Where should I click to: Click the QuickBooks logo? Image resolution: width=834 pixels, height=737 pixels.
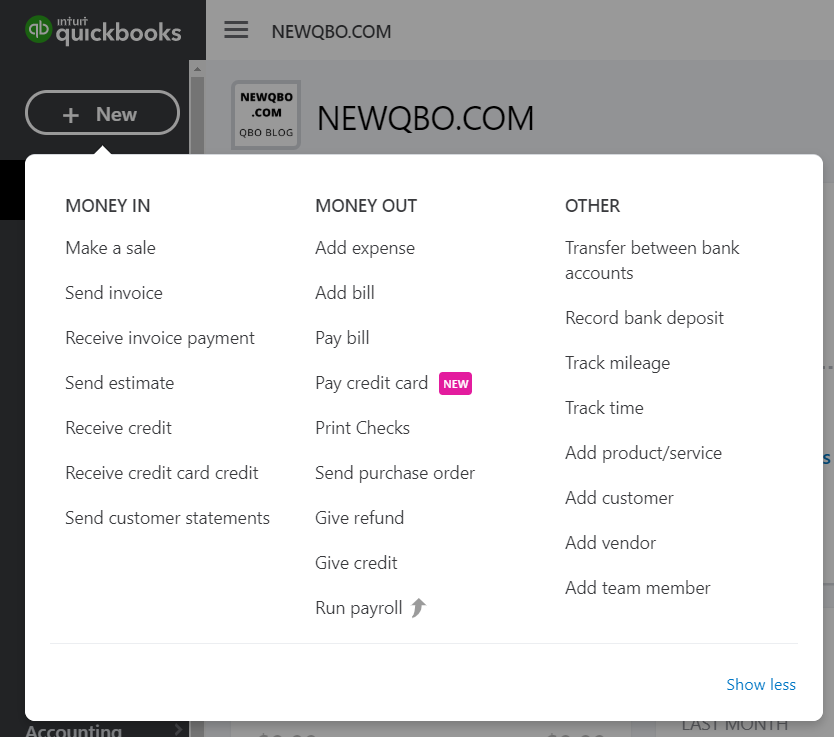point(103,30)
